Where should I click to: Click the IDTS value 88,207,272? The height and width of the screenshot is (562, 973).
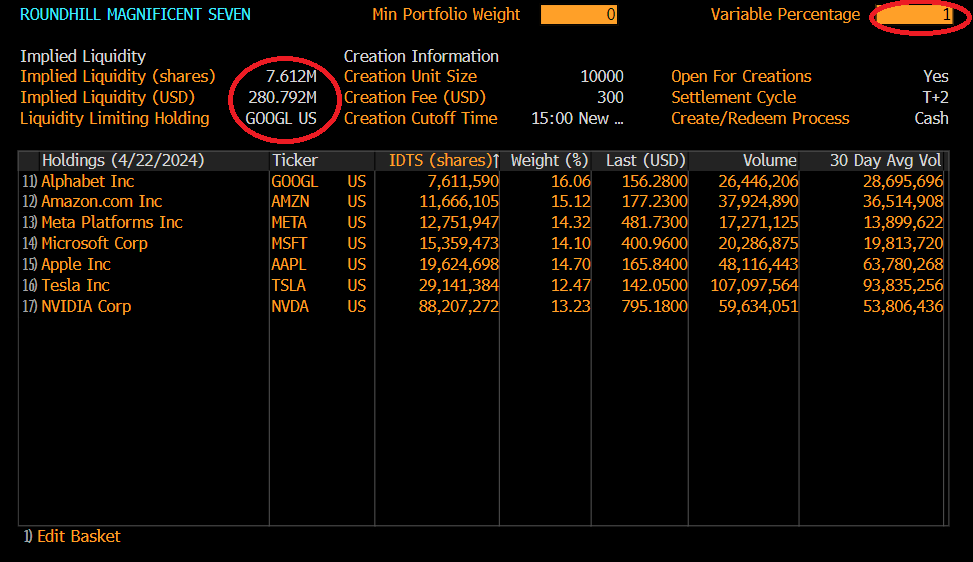(x=459, y=306)
